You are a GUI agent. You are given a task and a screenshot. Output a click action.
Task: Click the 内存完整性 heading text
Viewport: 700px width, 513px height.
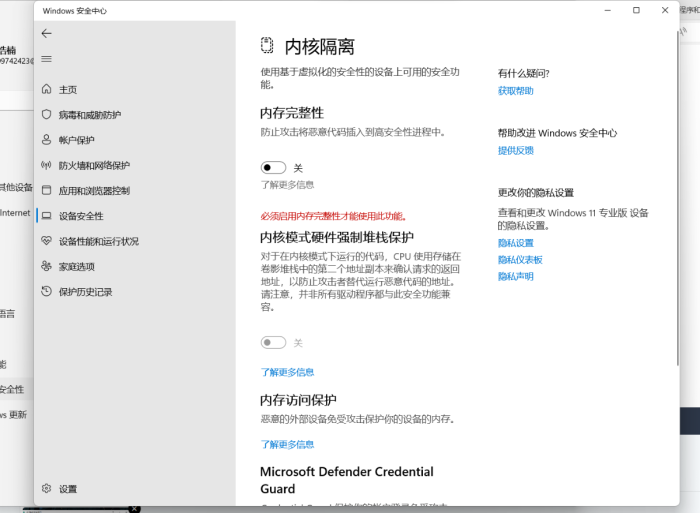(x=292, y=113)
